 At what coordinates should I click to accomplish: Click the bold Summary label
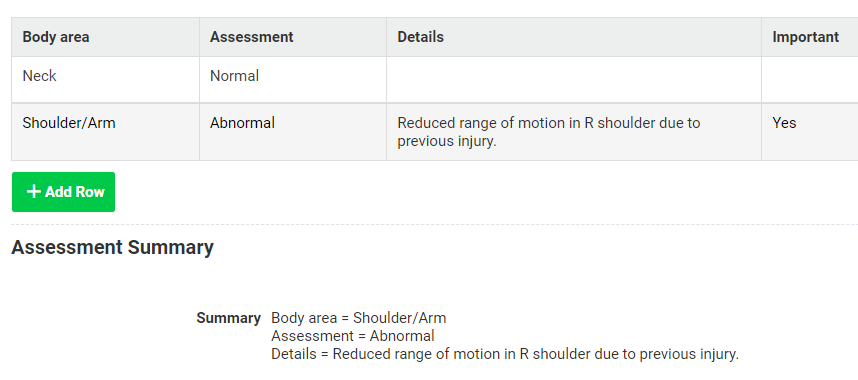pyautogui.click(x=228, y=318)
